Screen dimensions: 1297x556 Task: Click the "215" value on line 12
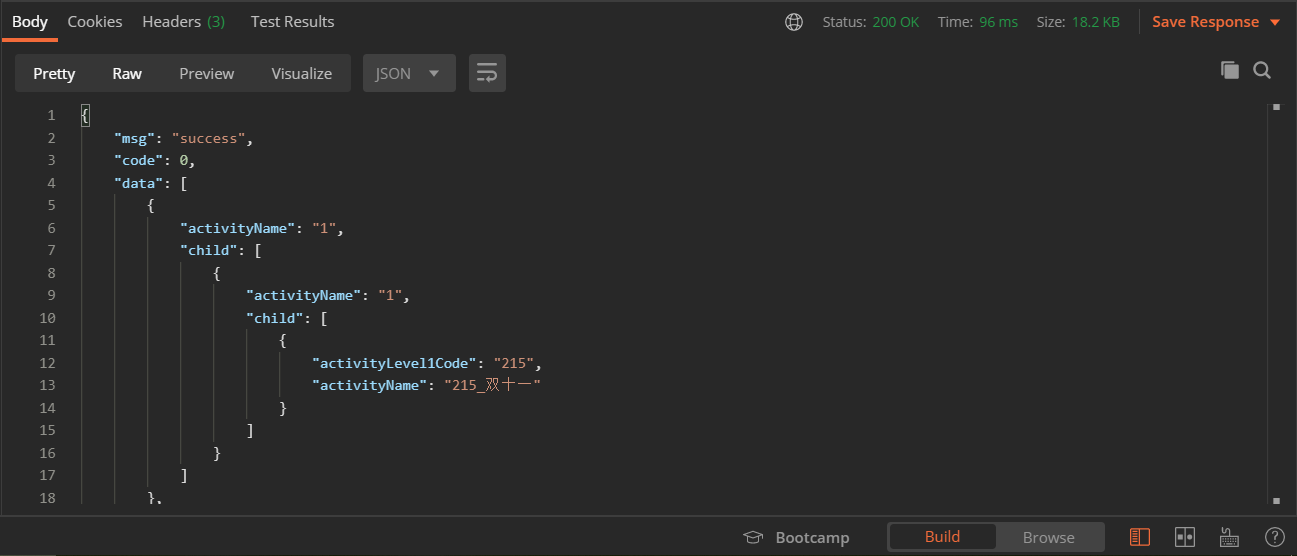point(514,363)
